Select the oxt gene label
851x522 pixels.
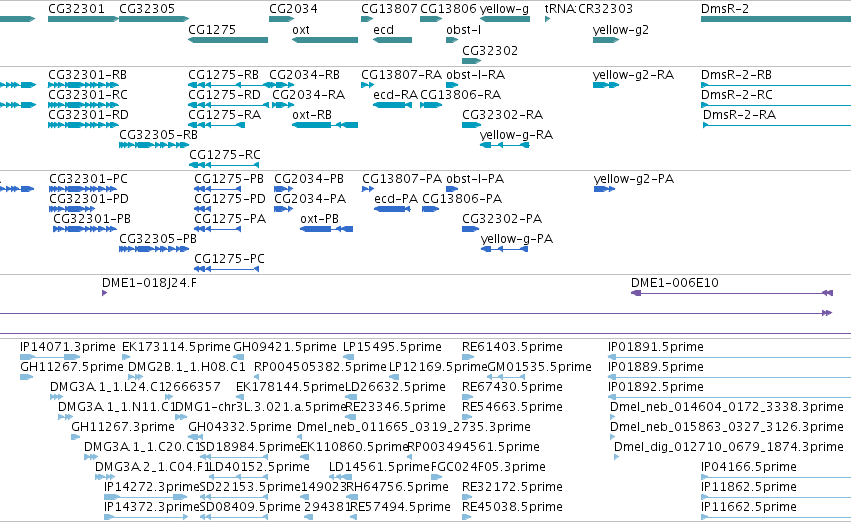pos(301,30)
